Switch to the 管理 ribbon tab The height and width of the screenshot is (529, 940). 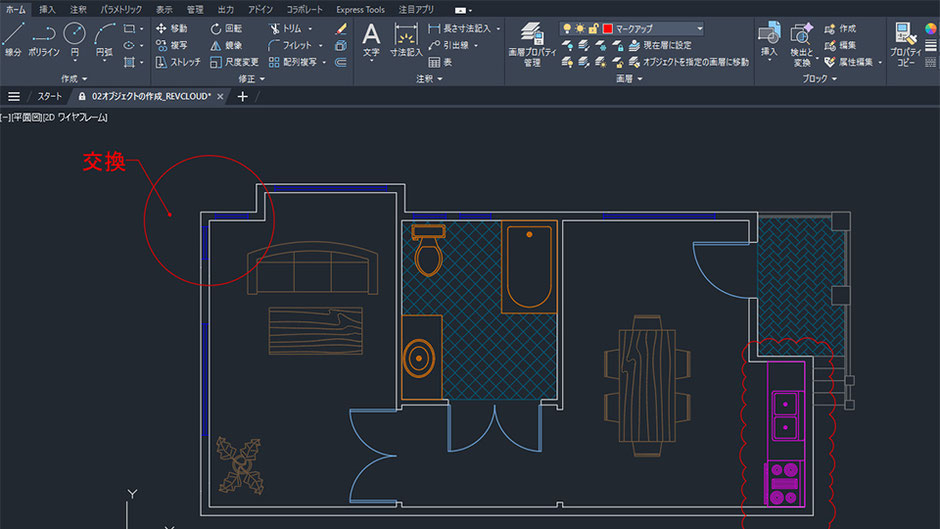coord(195,10)
